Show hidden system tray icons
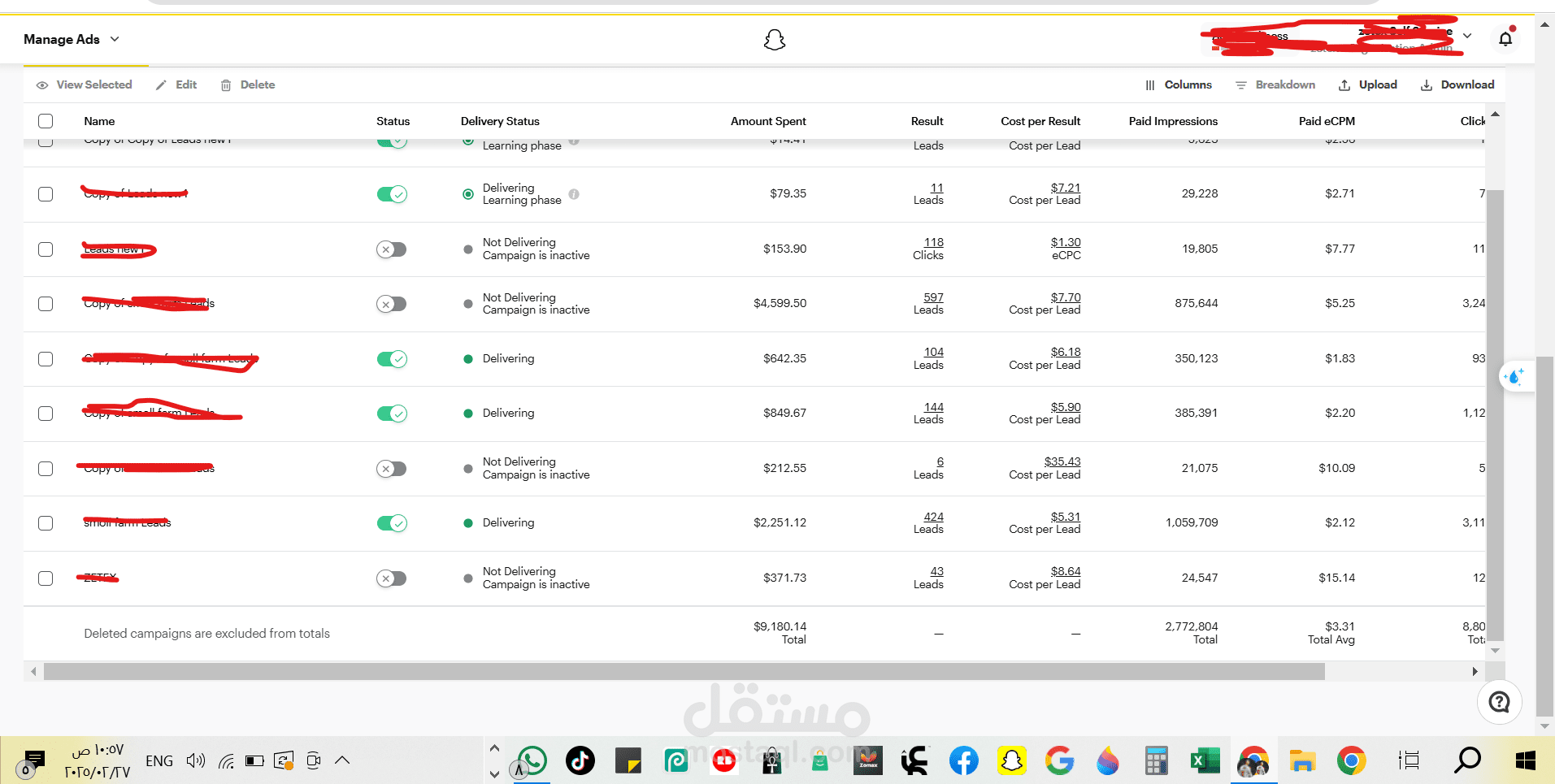 click(342, 760)
